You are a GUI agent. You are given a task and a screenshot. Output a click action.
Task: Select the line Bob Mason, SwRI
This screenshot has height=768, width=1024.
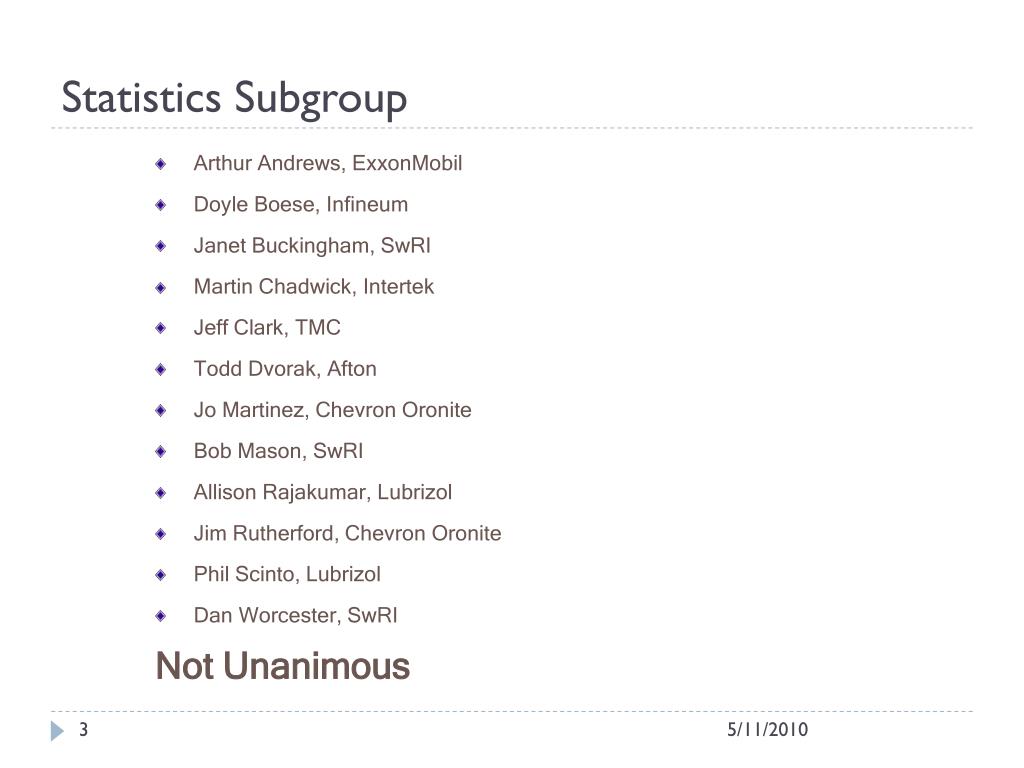click(278, 451)
